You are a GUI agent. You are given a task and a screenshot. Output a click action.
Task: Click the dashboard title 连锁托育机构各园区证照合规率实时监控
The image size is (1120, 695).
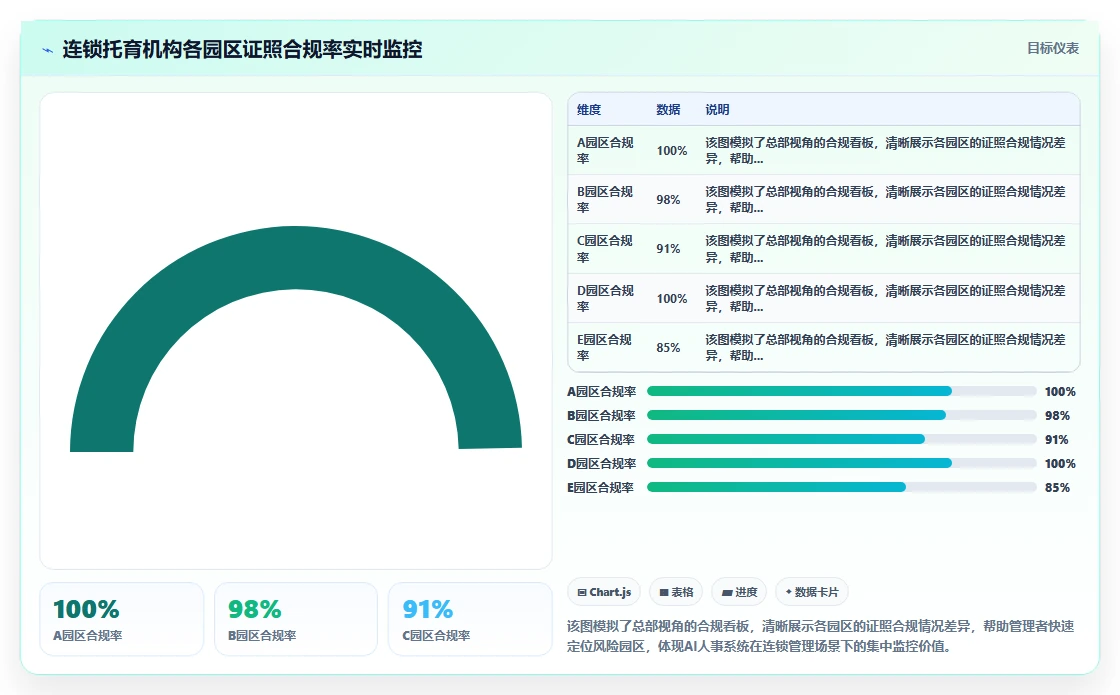tap(242, 49)
